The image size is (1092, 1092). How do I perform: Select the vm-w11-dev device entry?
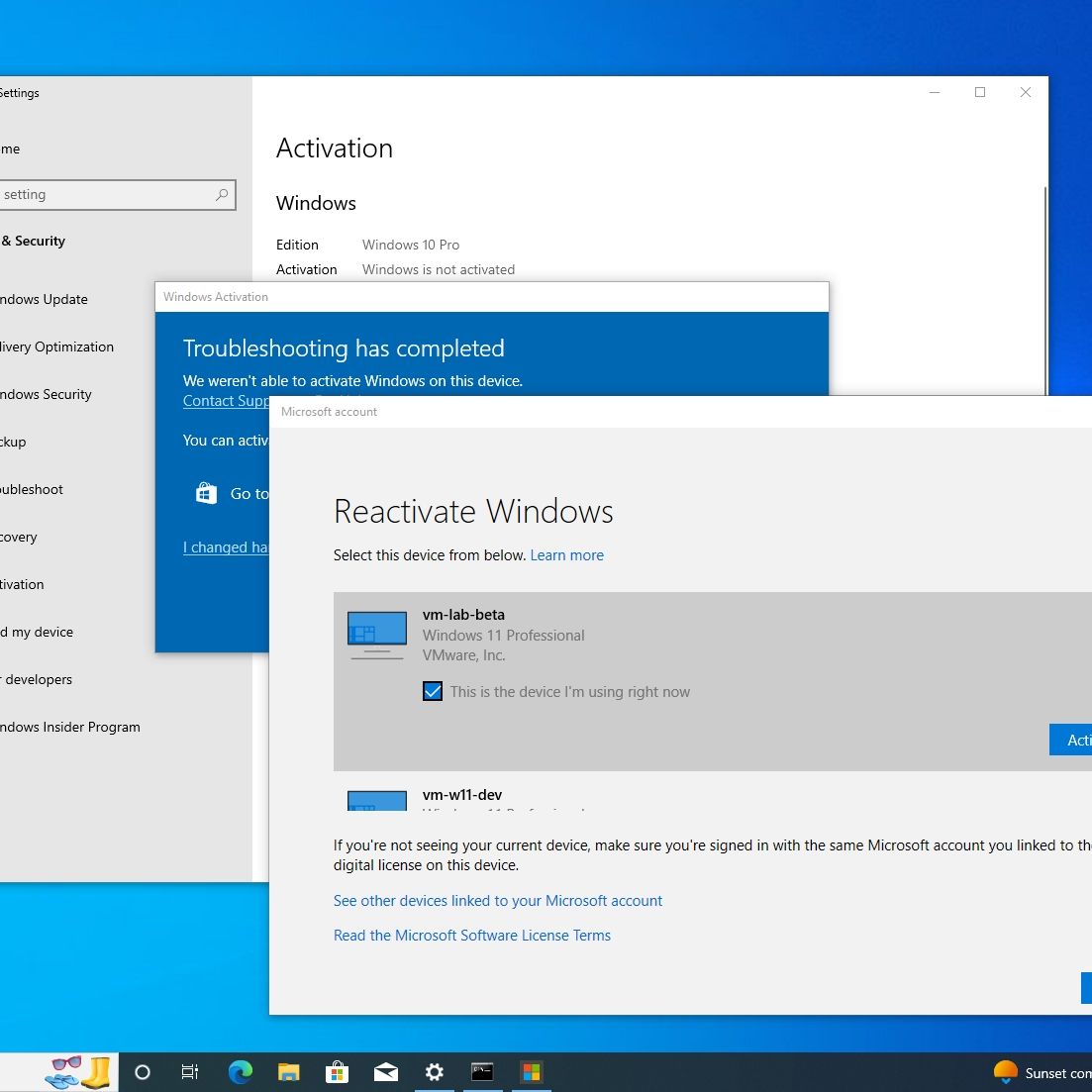462,795
